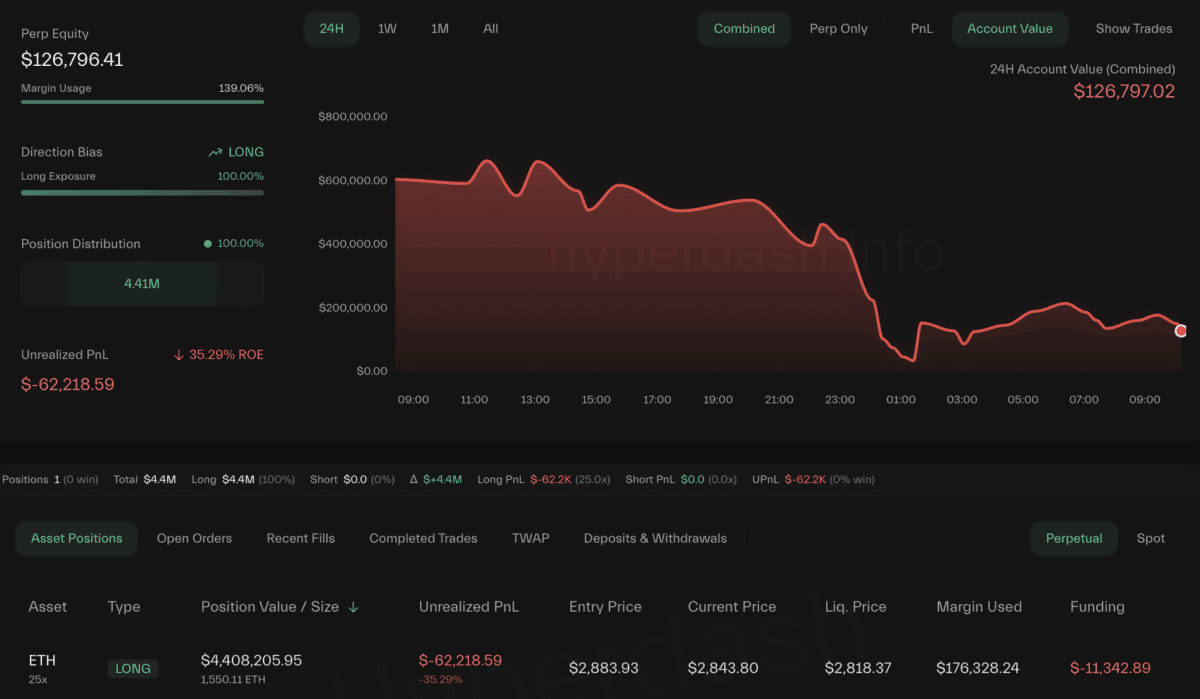Click the red down arrow beside ROE

(x=178, y=355)
